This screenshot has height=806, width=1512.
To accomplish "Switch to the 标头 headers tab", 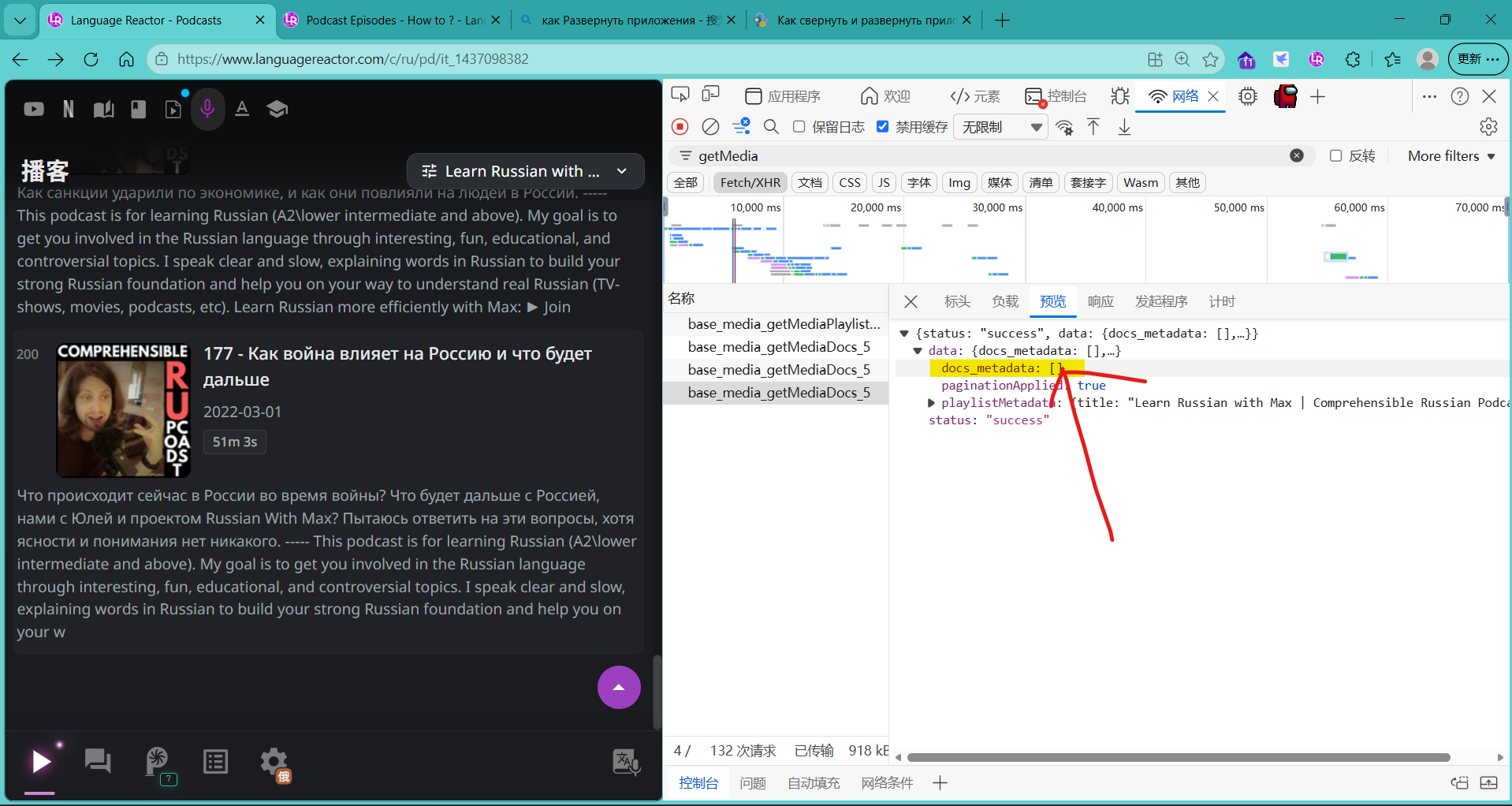I will pyautogui.click(x=957, y=301).
